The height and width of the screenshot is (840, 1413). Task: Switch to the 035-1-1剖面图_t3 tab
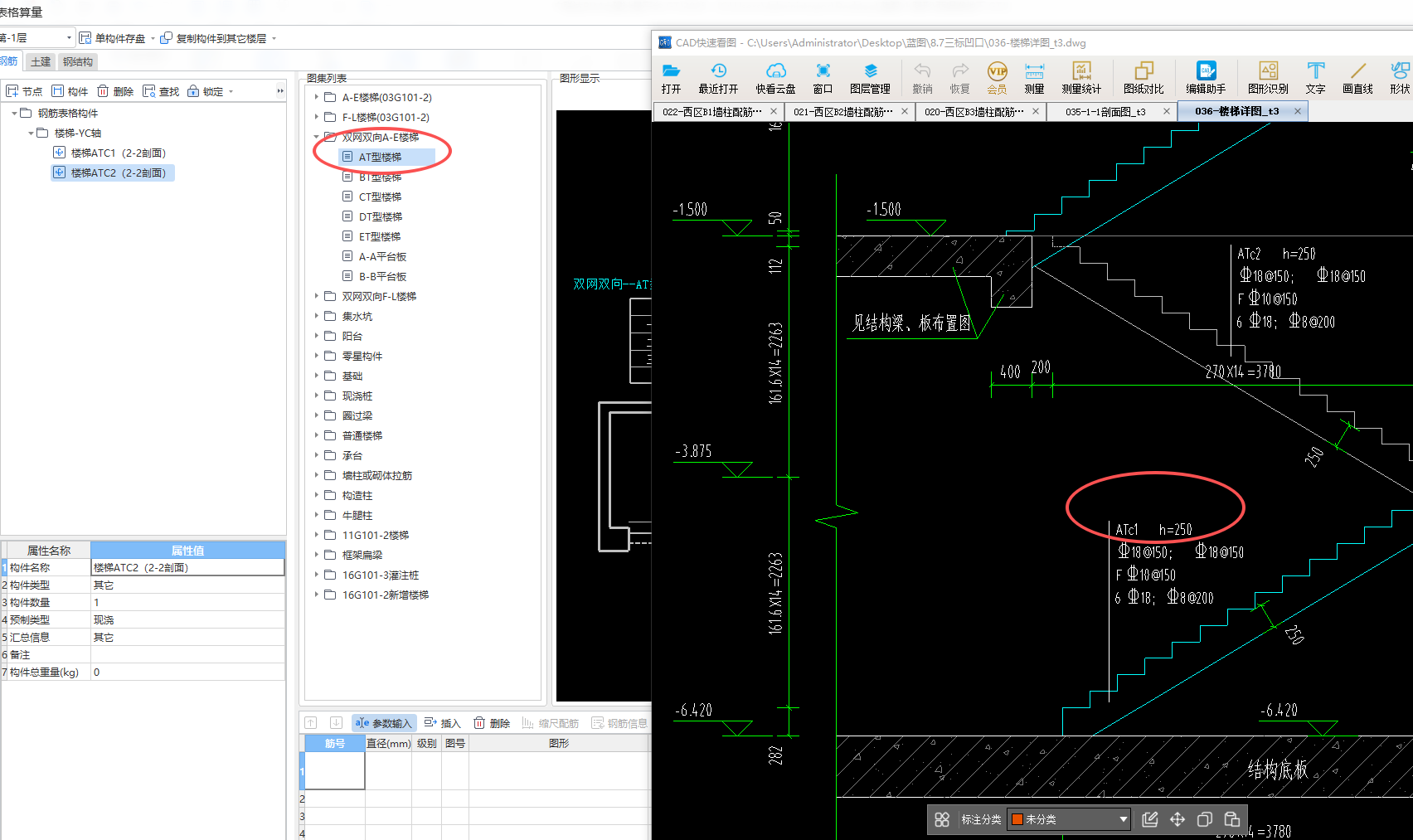click(1105, 111)
